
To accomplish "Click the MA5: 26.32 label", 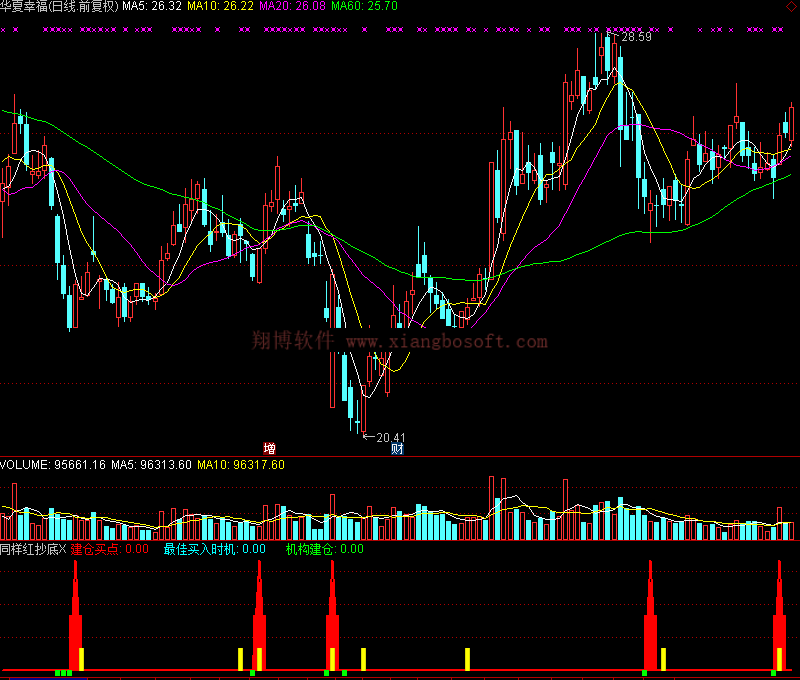I will (152, 6).
